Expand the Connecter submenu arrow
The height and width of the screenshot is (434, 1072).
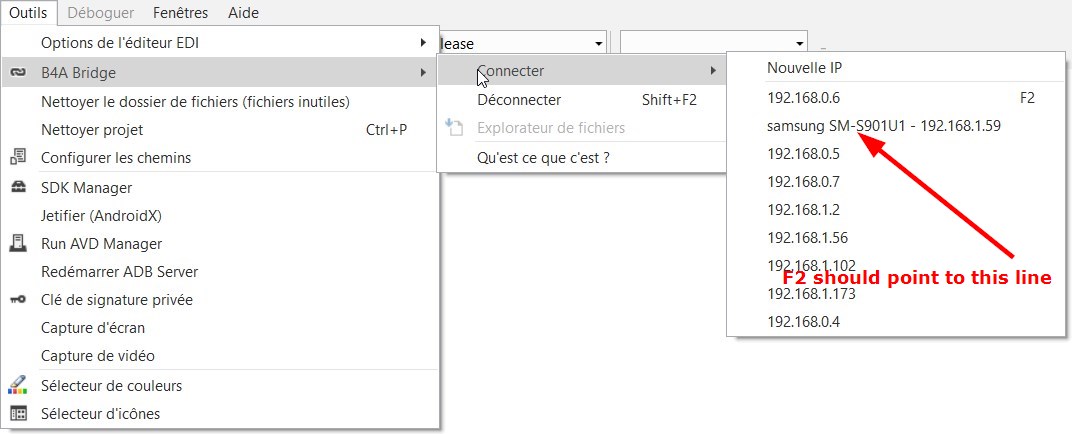tap(712, 71)
